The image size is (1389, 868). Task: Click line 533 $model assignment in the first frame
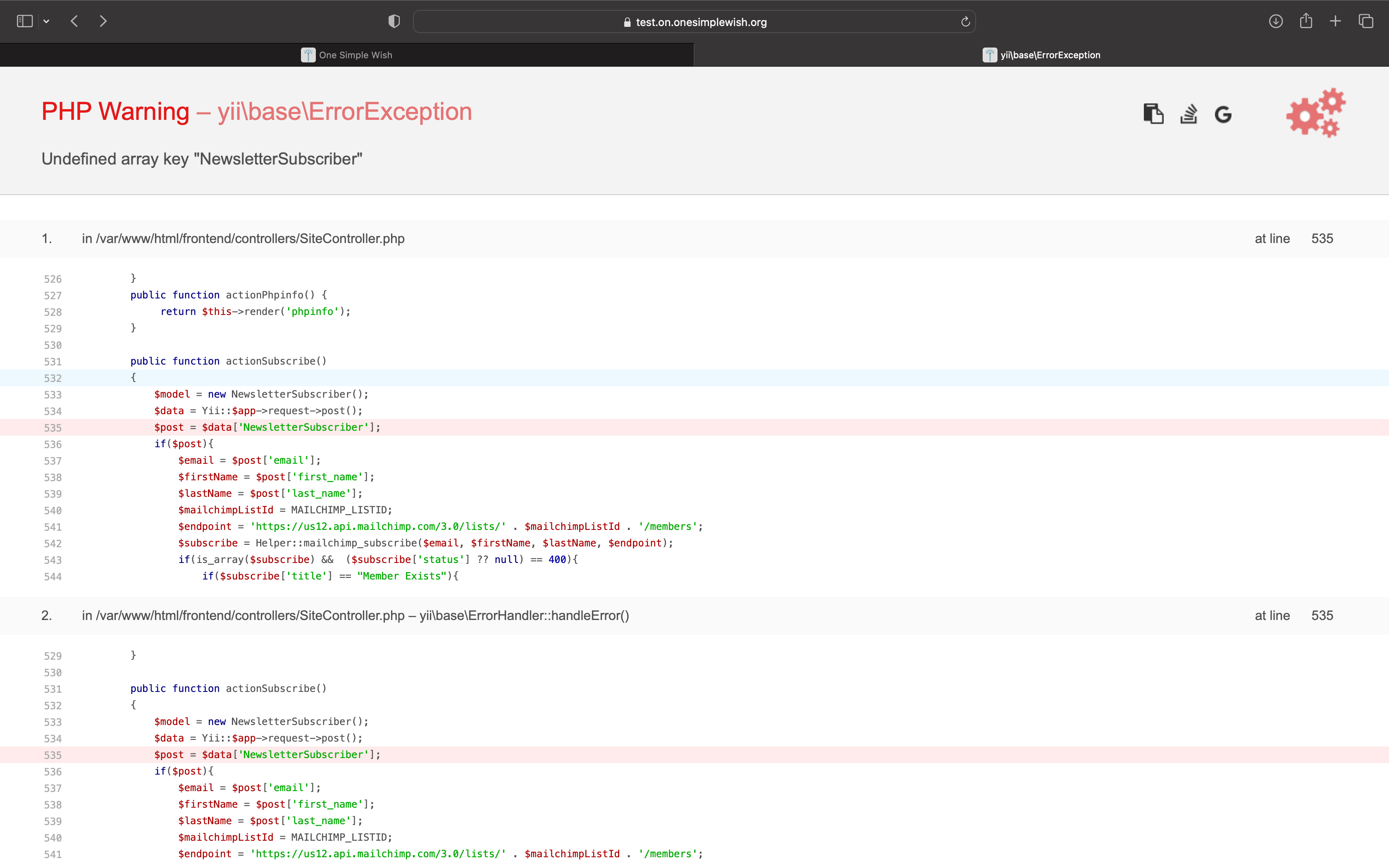261,394
